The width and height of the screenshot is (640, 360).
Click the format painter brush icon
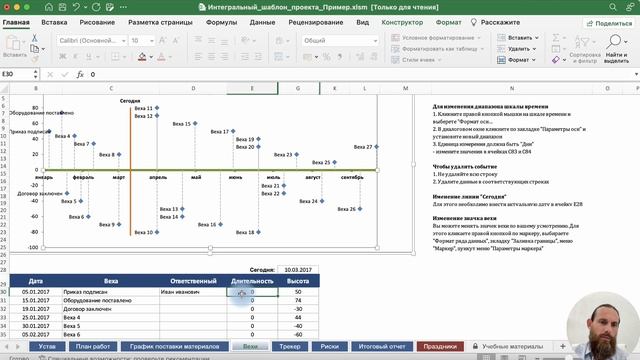tap(35, 59)
